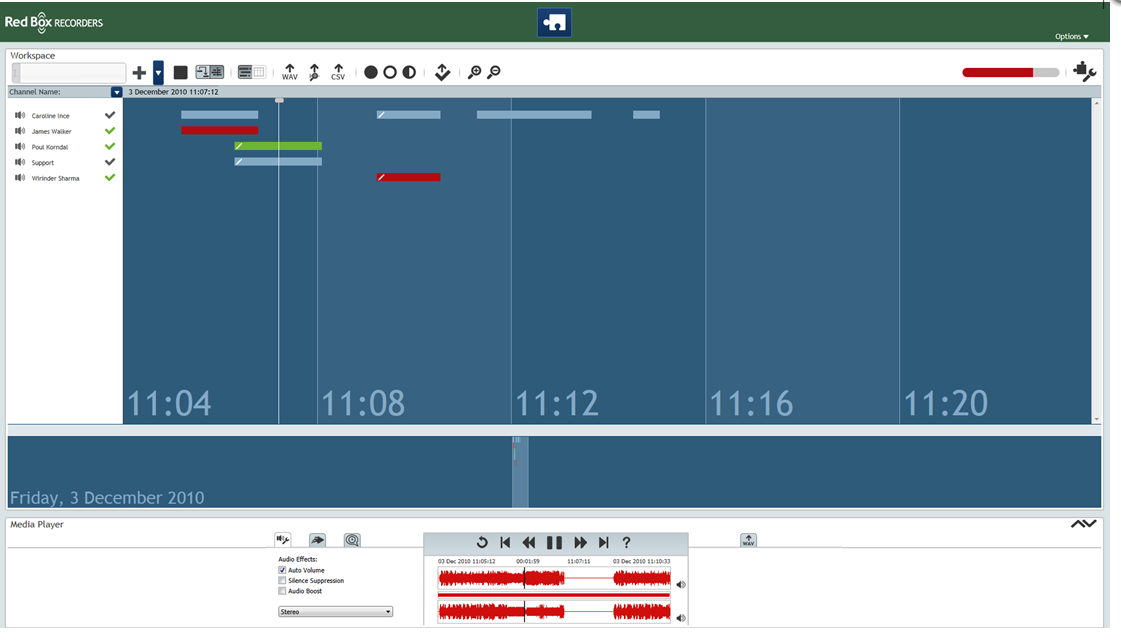
Task: Open the Options menu
Action: [1071, 37]
